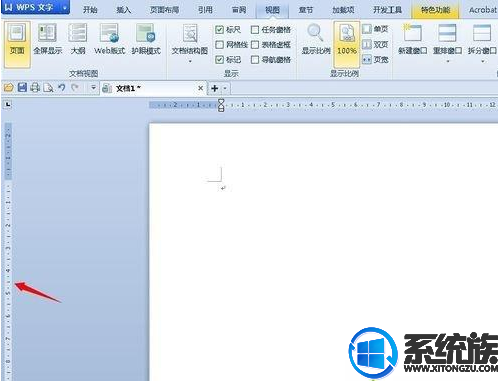498x381 pixels.
Task: Open the 显示比例 zoom dialog
Action: [x=316, y=39]
